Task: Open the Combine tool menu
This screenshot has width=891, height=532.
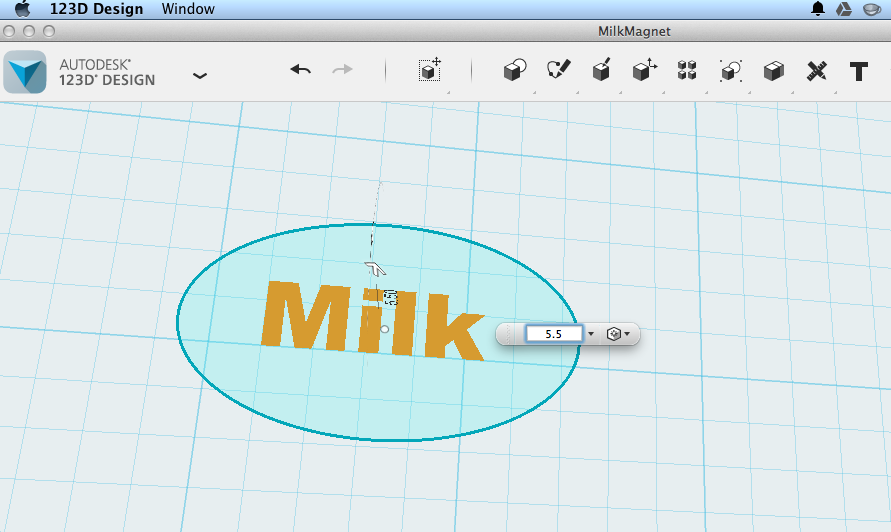Action: pos(773,71)
